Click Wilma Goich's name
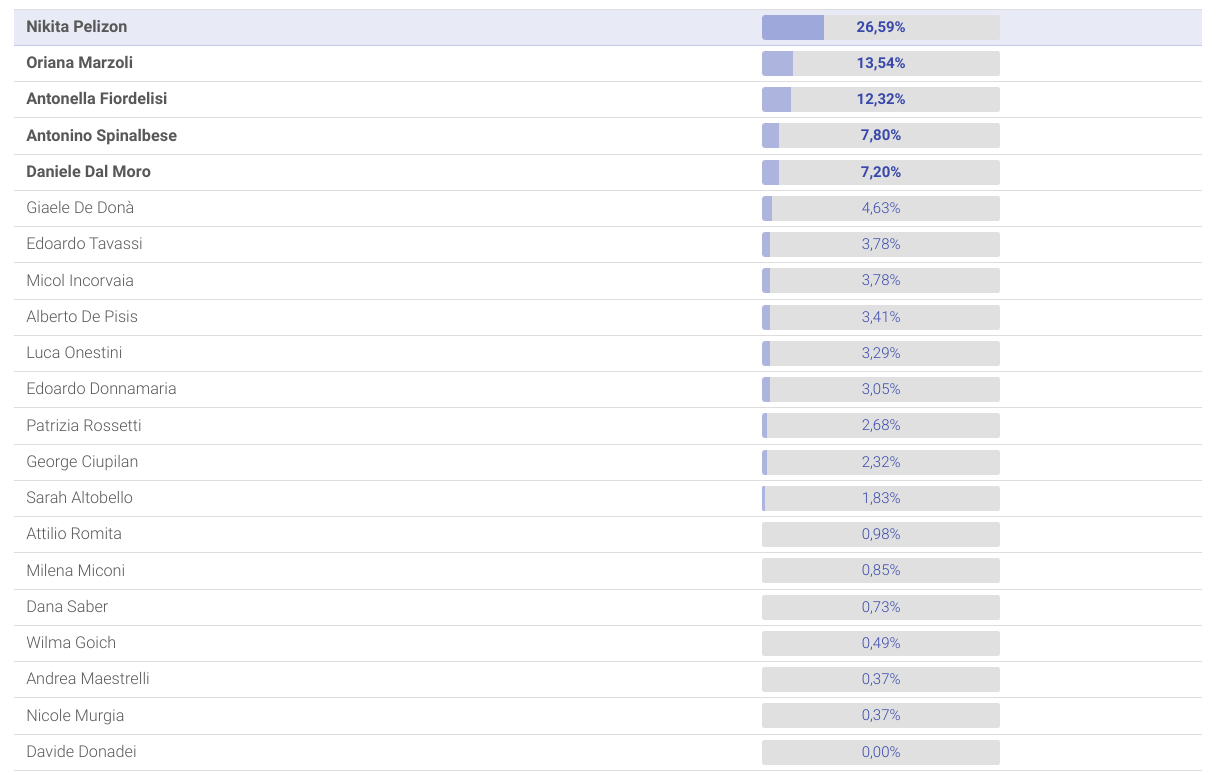This screenshot has width=1217, height=771. tap(71, 643)
